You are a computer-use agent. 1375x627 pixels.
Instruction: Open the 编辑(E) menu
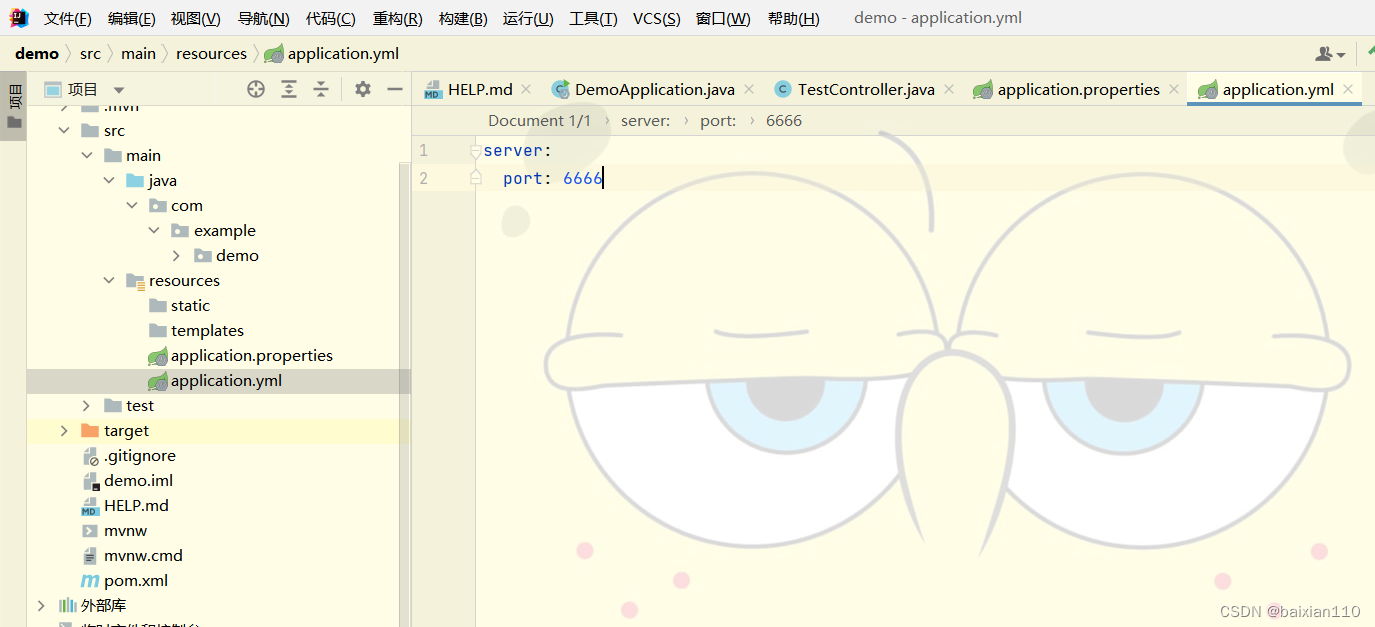click(x=131, y=18)
